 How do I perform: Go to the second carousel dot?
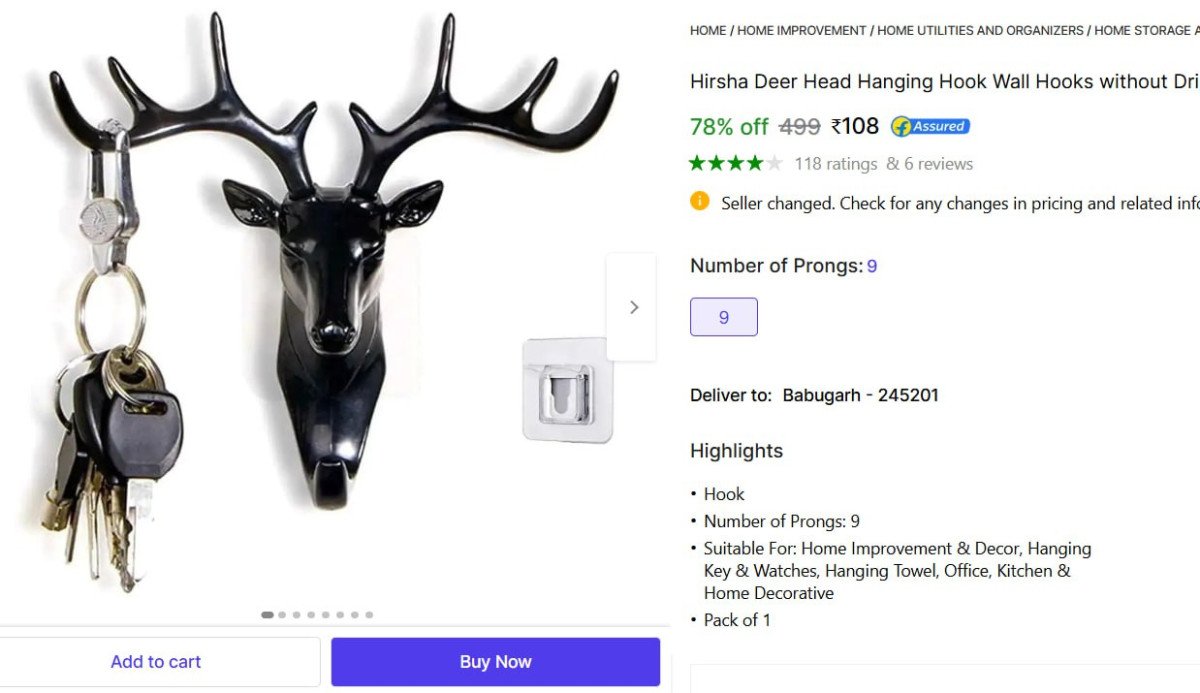pyautogui.click(x=283, y=615)
